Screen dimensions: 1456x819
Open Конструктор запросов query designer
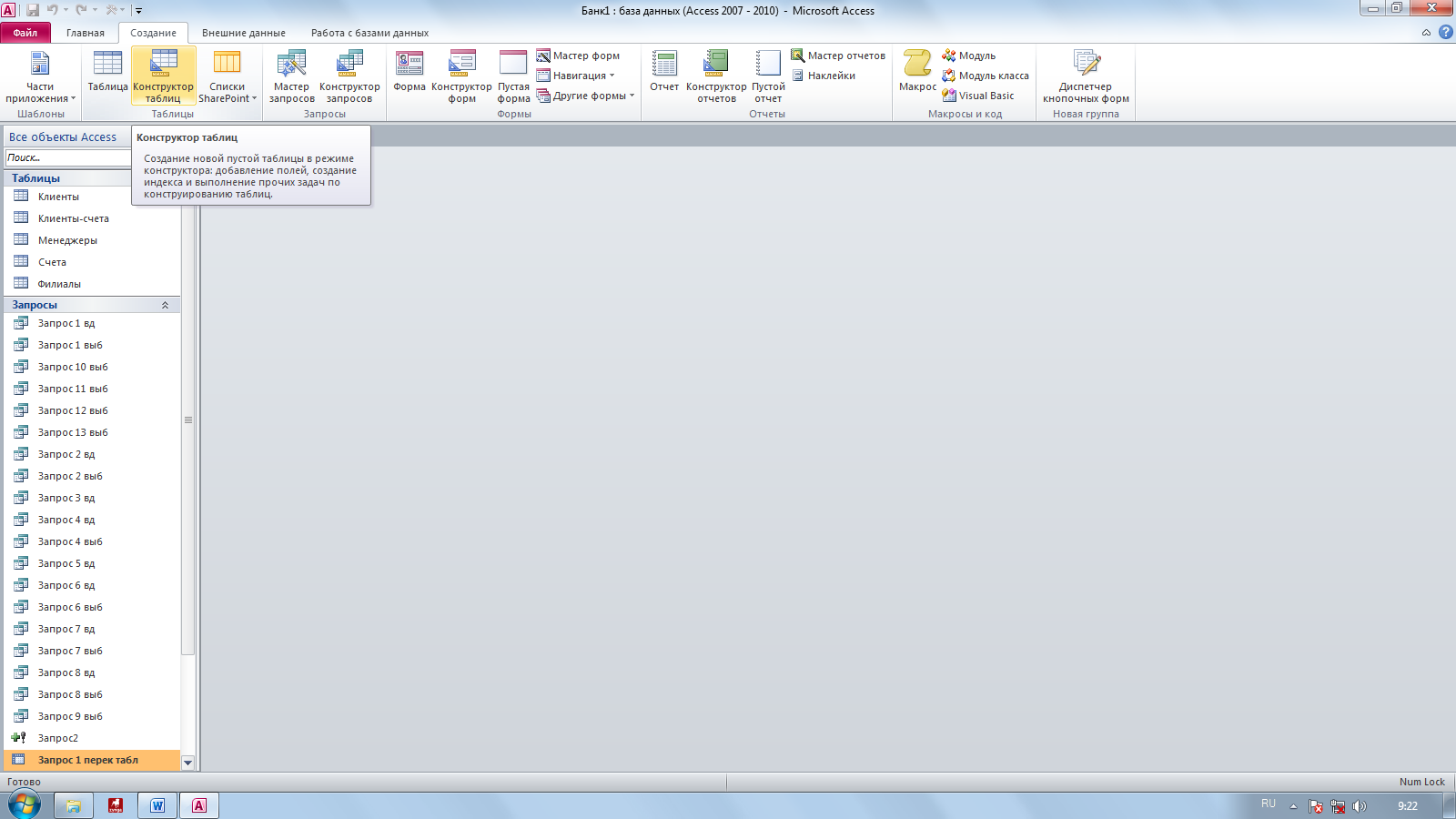[349, 76]
